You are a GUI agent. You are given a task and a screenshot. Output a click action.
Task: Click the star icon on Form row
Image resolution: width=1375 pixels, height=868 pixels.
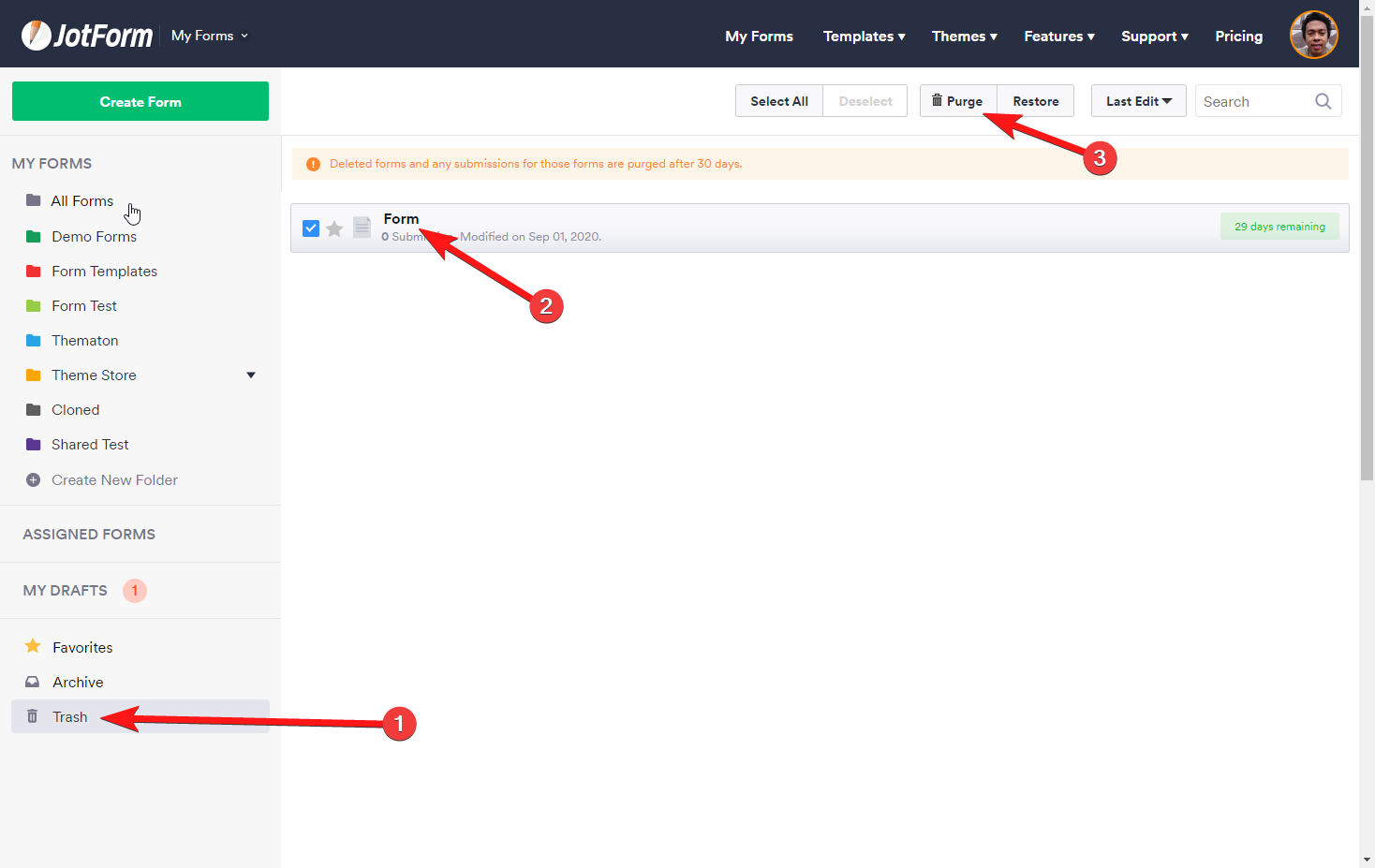coord(334,228)
